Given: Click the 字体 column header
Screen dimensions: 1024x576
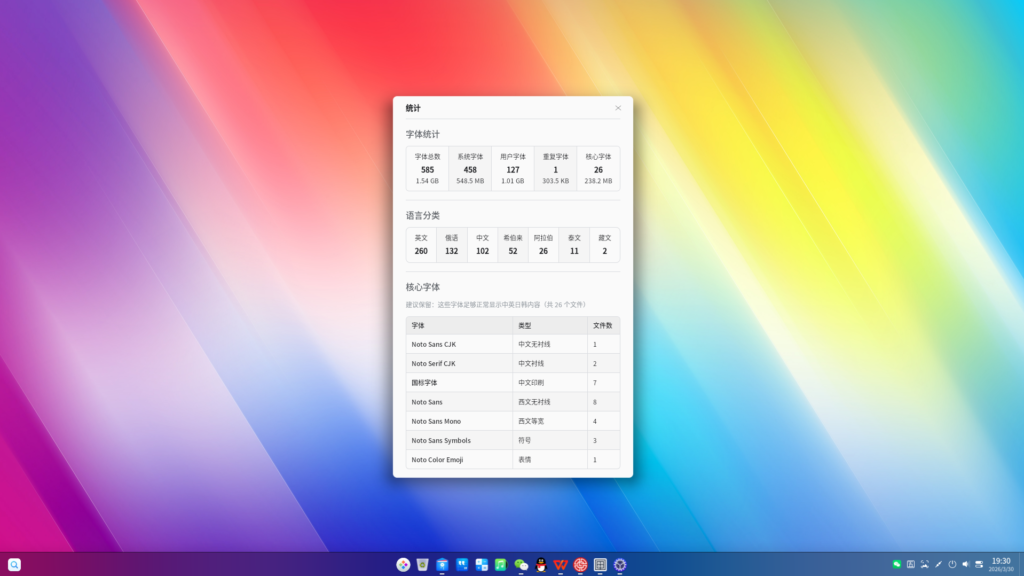Looking at the screenshot, I should [459, 326].
